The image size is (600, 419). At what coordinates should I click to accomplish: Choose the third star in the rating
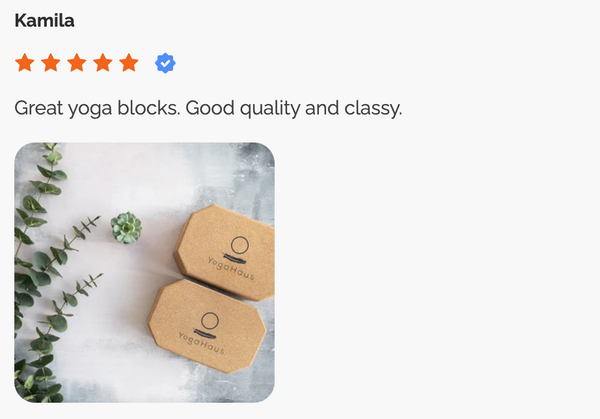[77, 63]
